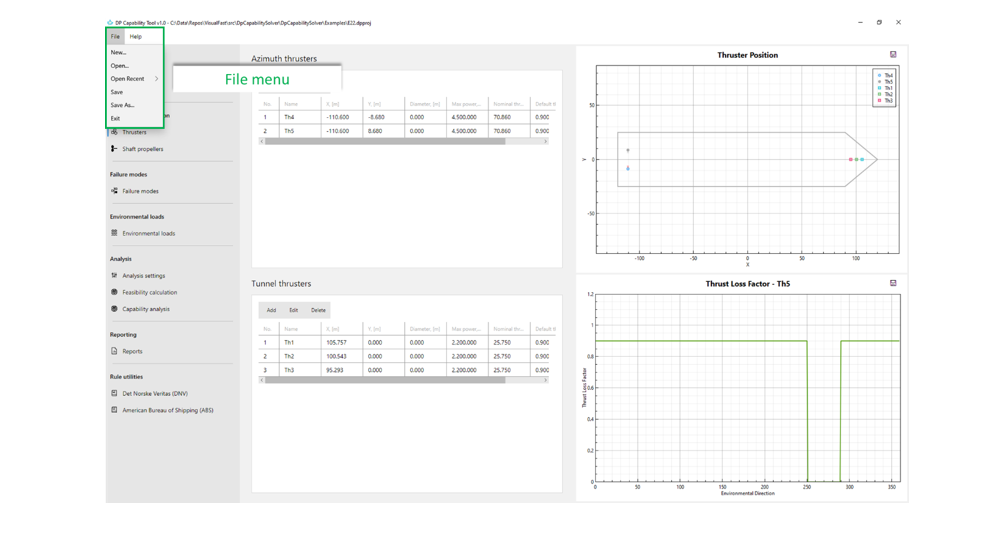Click the -8.680 Y value cell

[x=383, y=117]
